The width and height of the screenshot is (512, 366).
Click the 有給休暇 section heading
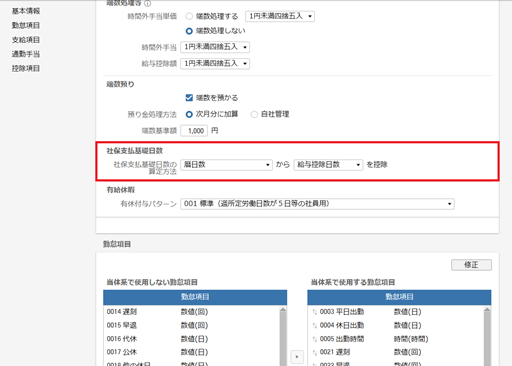(121, 190)
